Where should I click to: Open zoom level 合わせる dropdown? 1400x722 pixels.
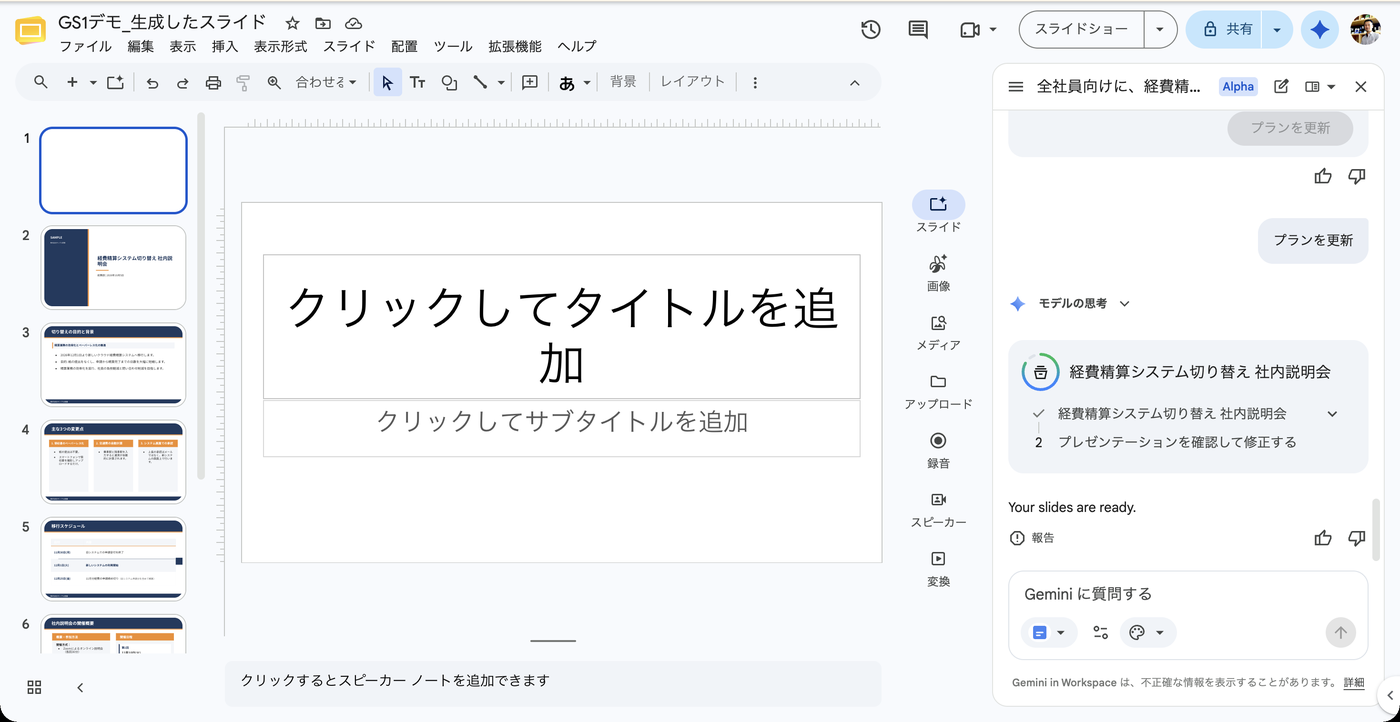pos(326,82)
